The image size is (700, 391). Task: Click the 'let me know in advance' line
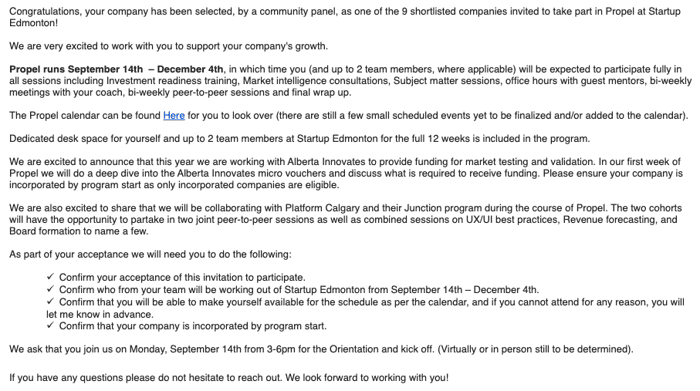pyautogui.click(x=100, y=314)
